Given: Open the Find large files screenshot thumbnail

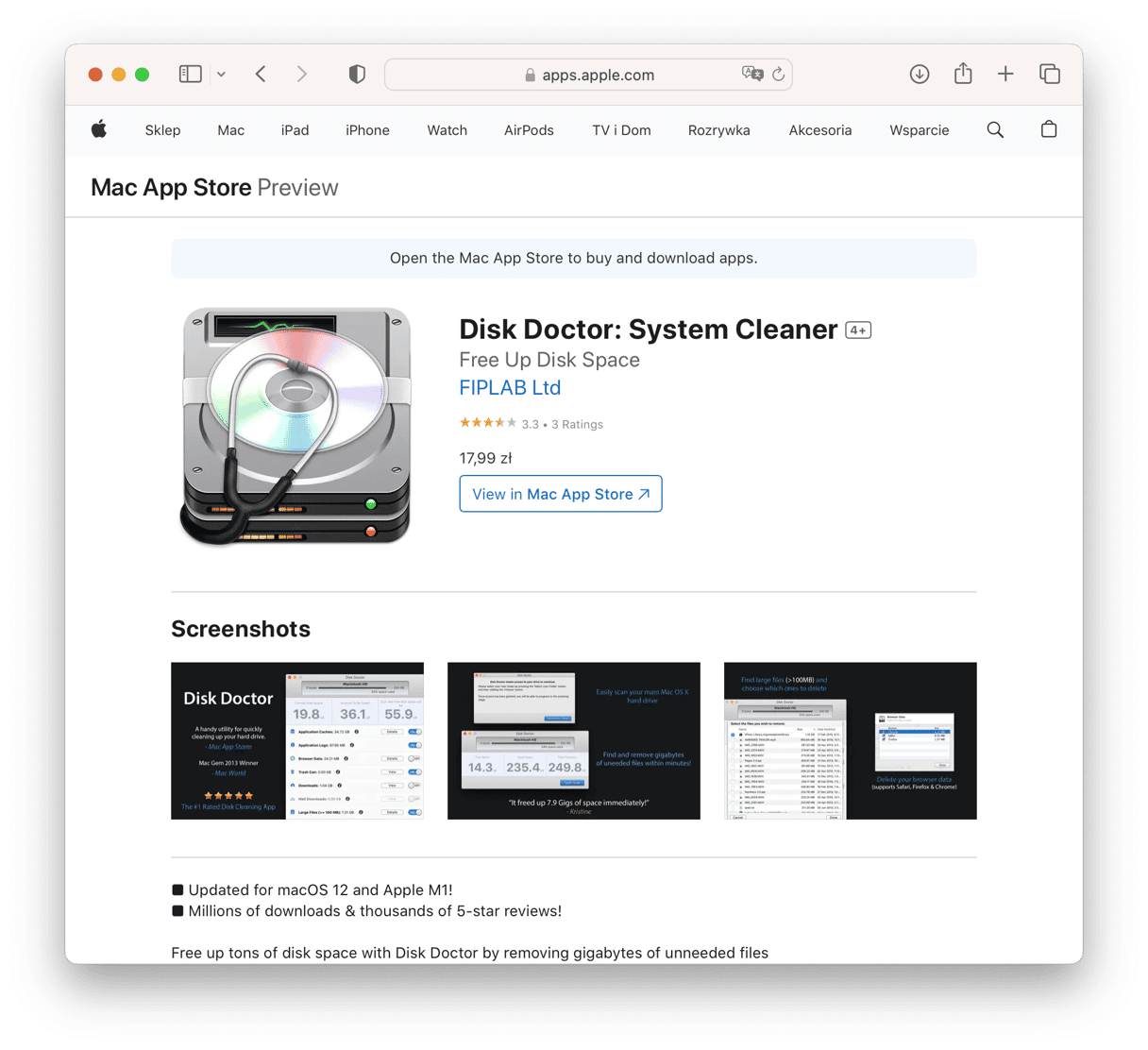Looking at the screenshot, I should 850,740.
